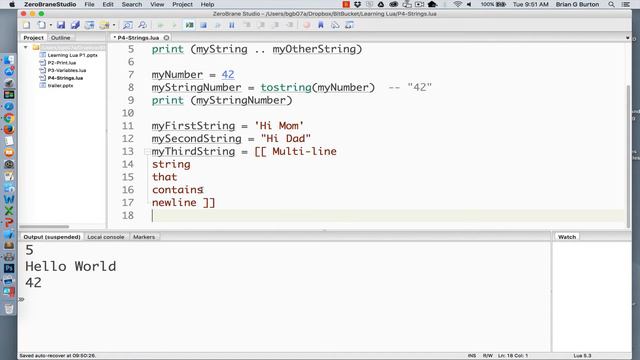Image resolution: width=640 pixels, height=360 pixels.
Task: Switch to the Local console tab
Action: click(x=106, y=237)
